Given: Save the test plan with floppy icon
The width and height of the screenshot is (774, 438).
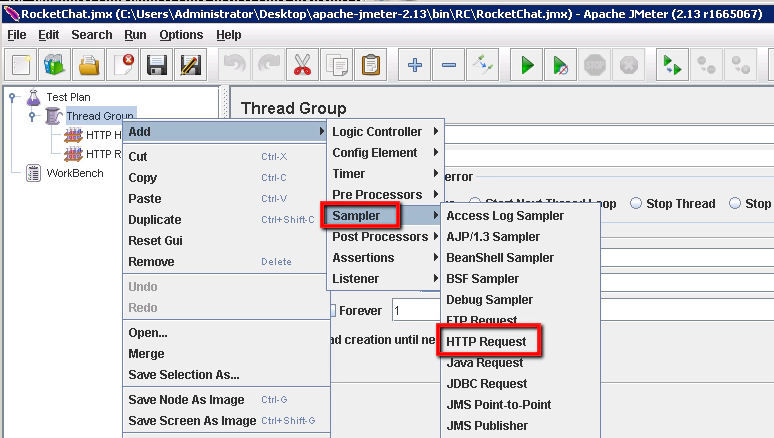Looking at the screenshot, I should tap(157, 65).
